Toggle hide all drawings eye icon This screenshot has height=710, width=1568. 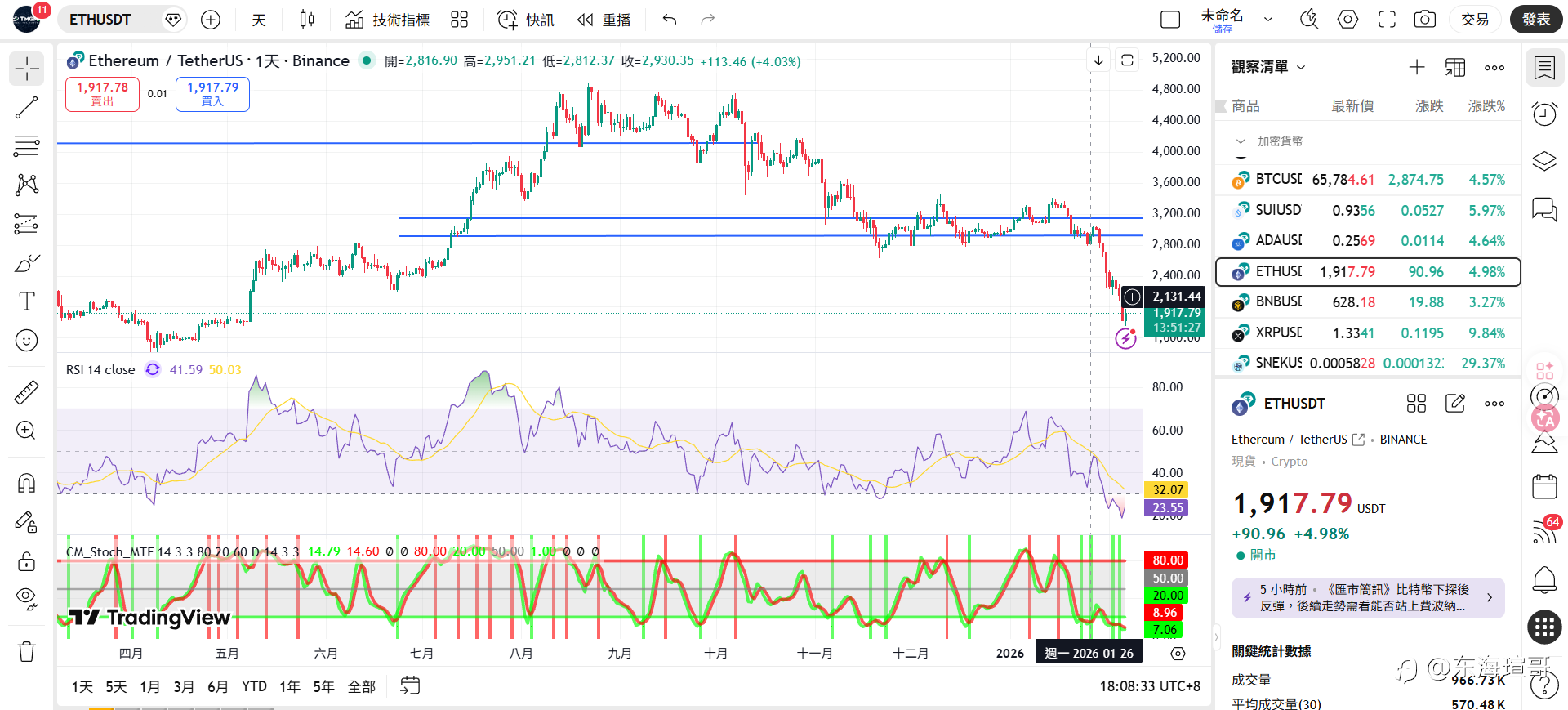[26, 599]
